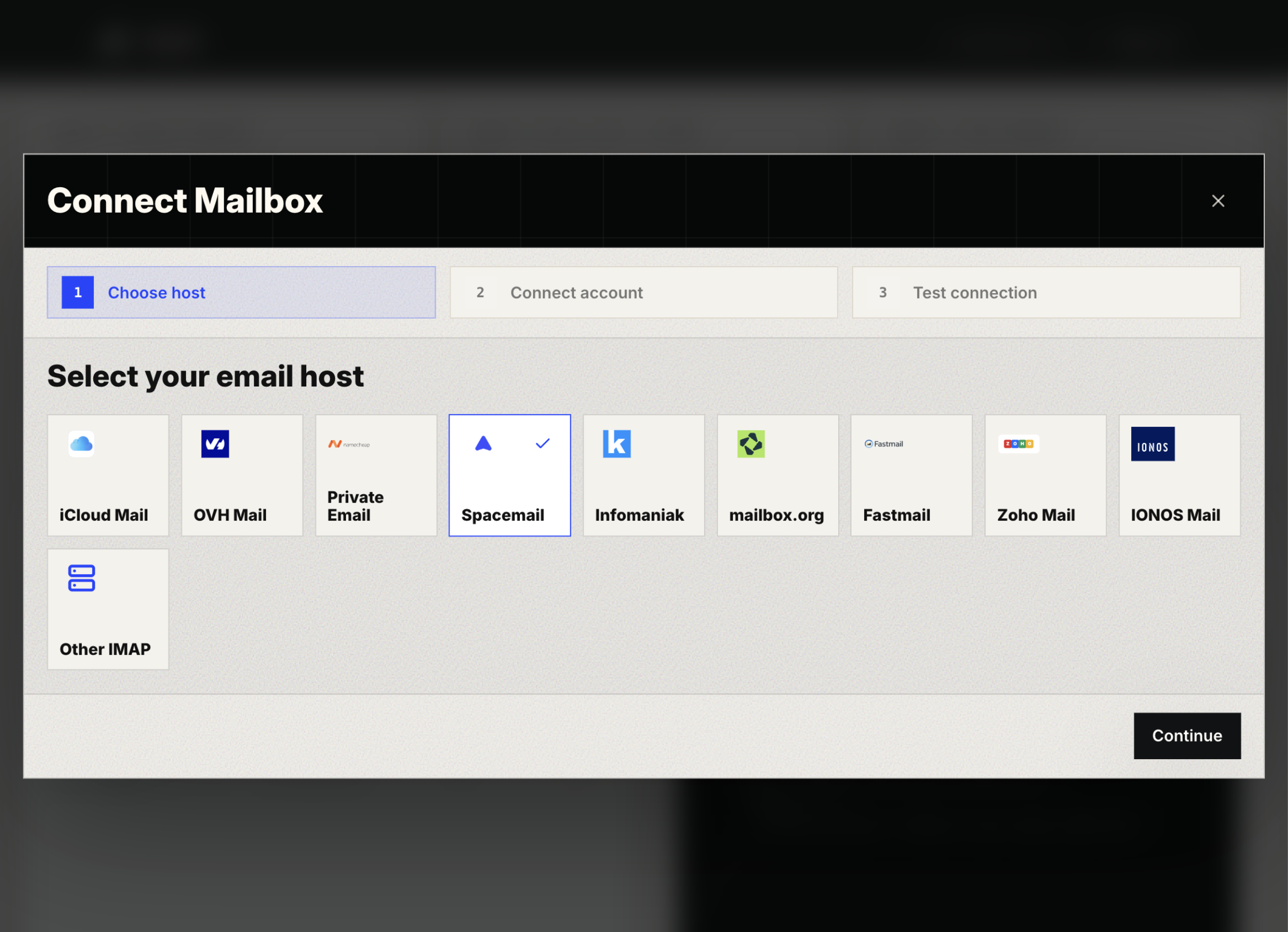Go to Test connection step

[1046, 292]
